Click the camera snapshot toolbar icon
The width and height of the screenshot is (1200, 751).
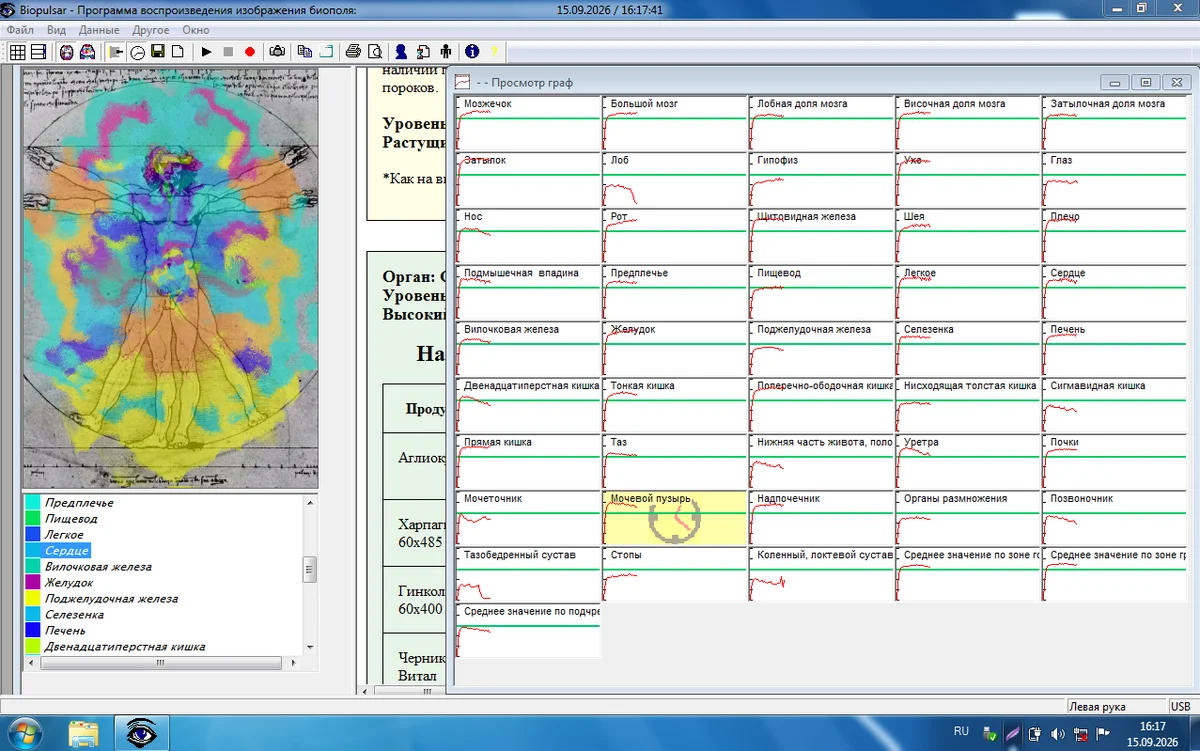pos(277,51)
